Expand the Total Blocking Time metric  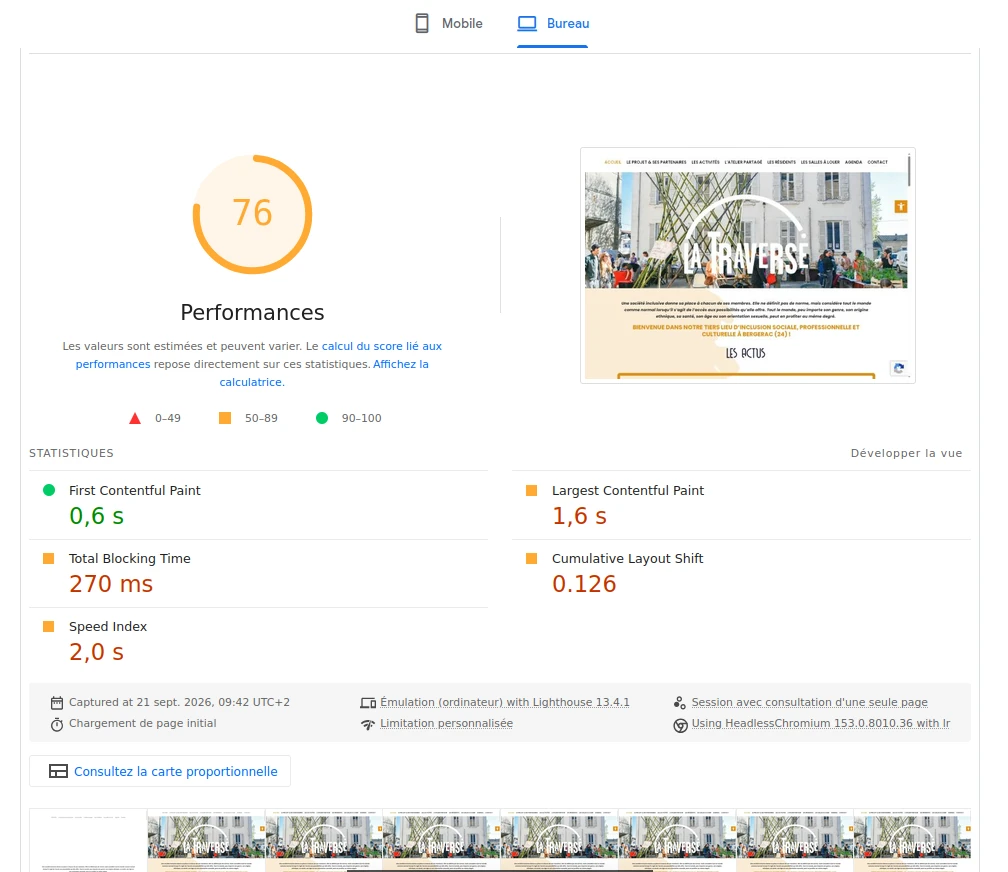258,573
